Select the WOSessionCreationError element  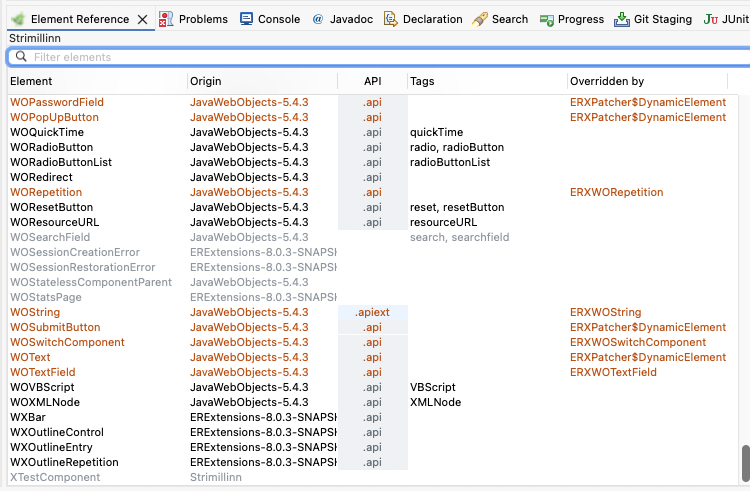click(x=75, y=252)
